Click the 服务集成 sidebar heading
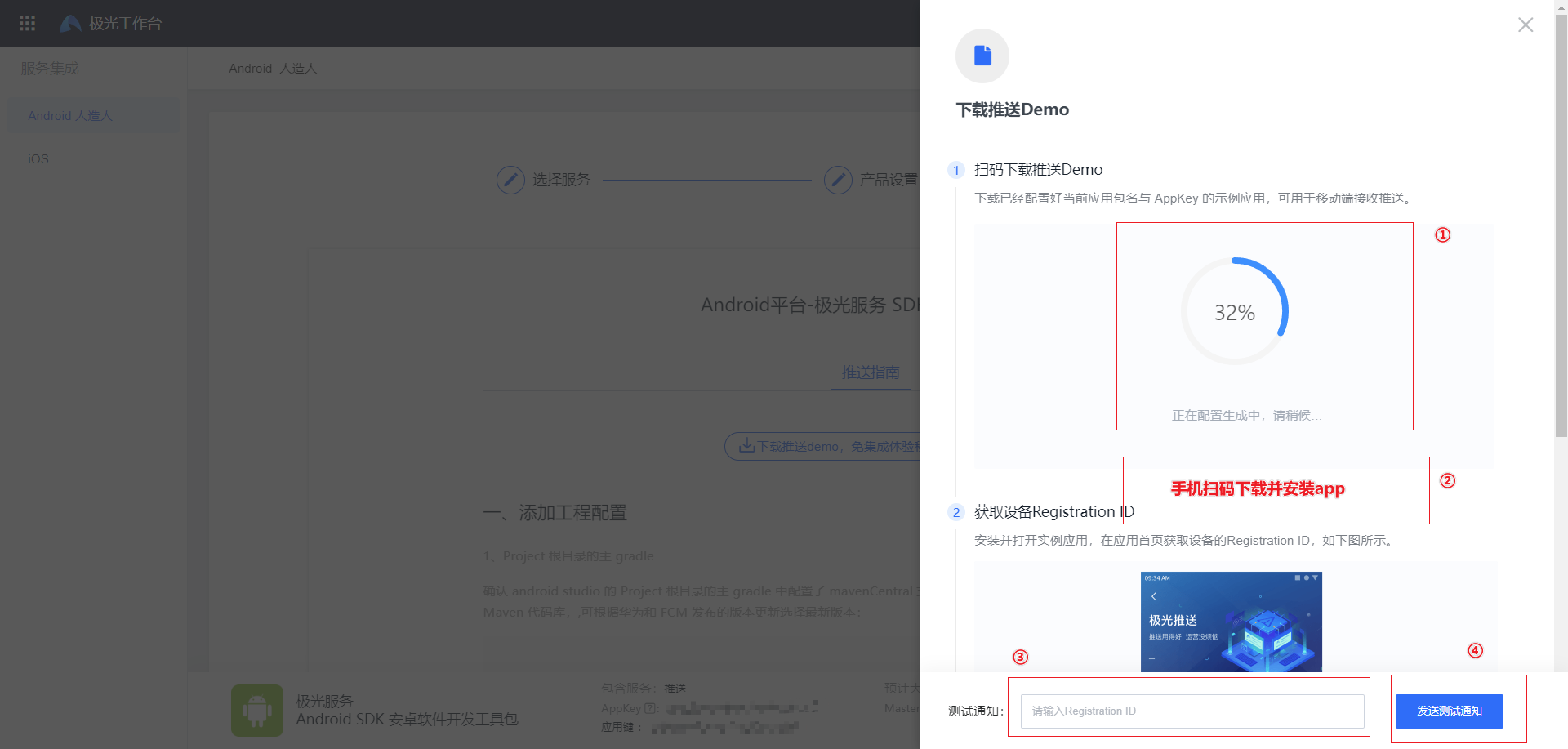Image resolution: width=1568 pixels, height=749 pixels. (x=50, y=69)
